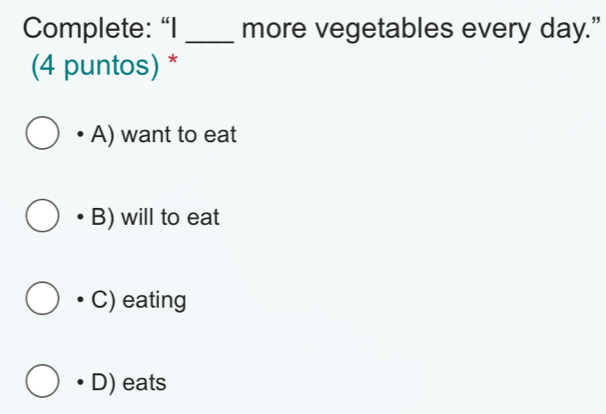
Task: Tap the "C) eating" answer label
Action: click(138, 299)
